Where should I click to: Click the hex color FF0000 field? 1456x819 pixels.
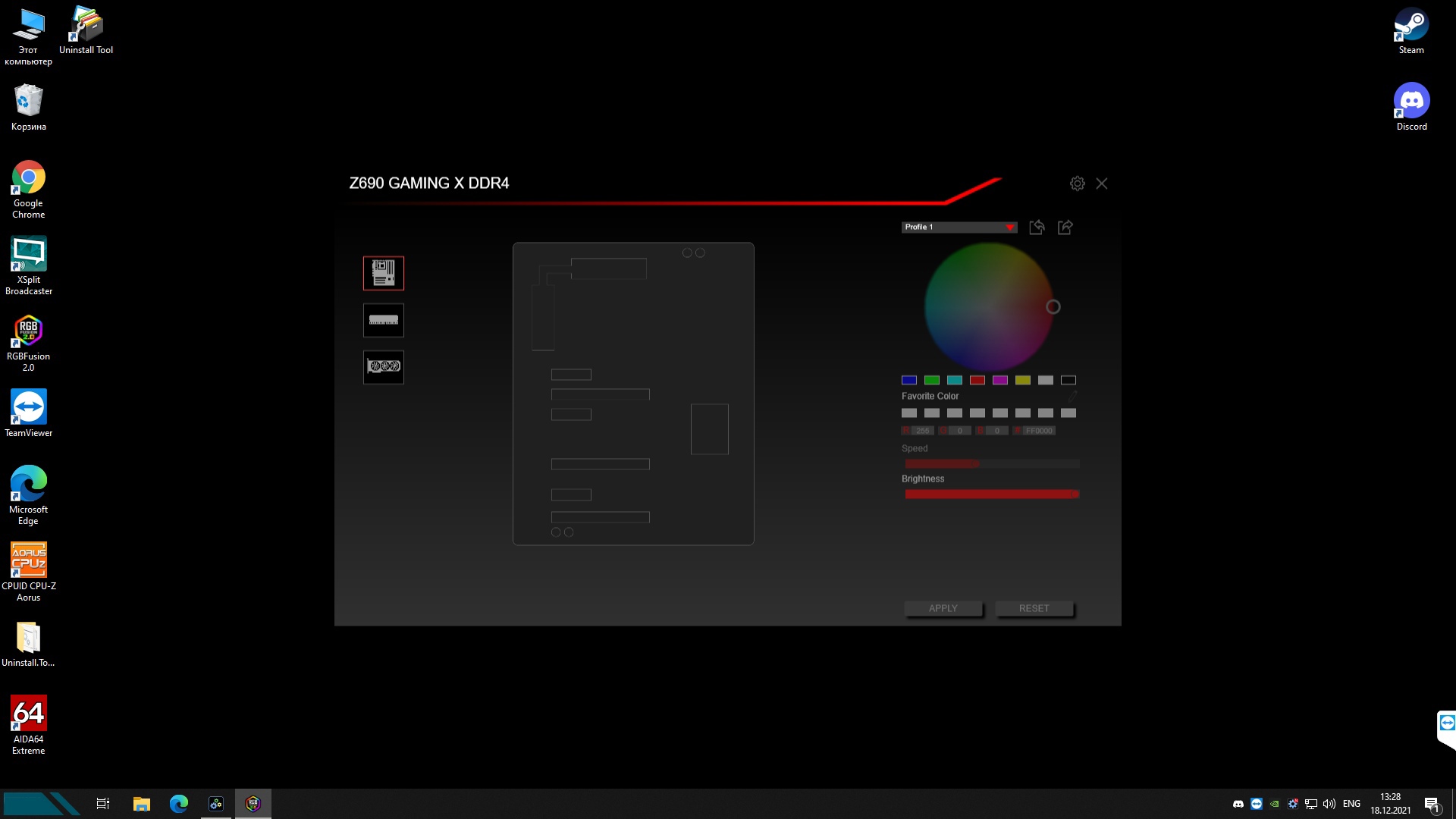1038,431
